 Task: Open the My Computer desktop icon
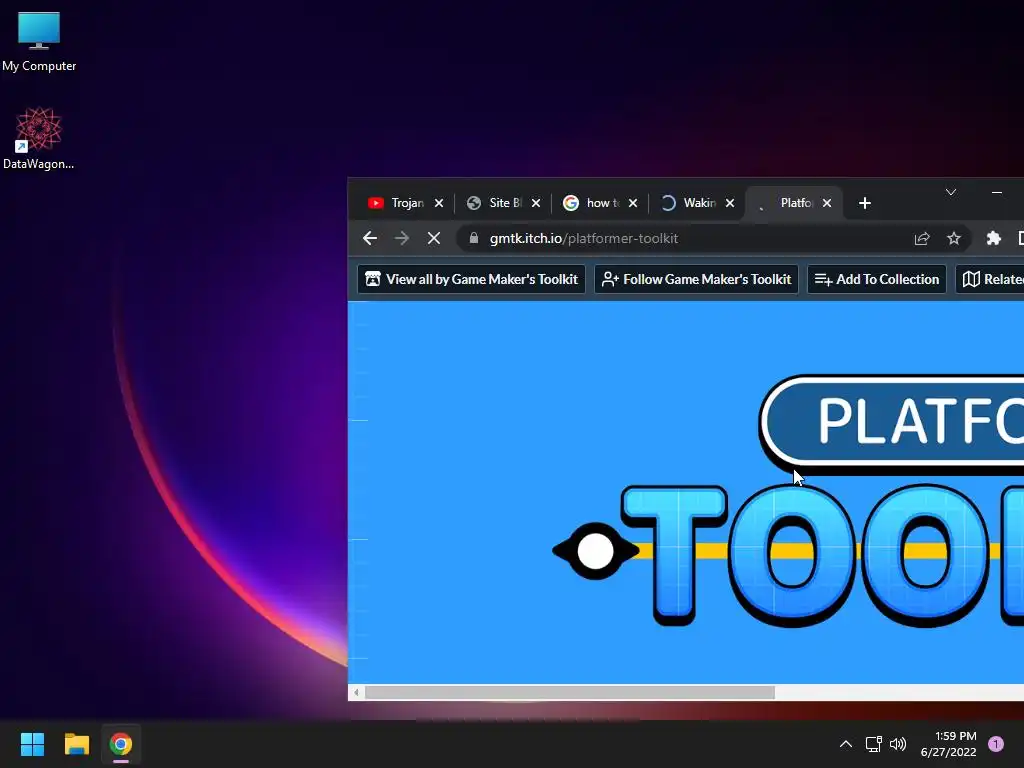click(39, 41)
